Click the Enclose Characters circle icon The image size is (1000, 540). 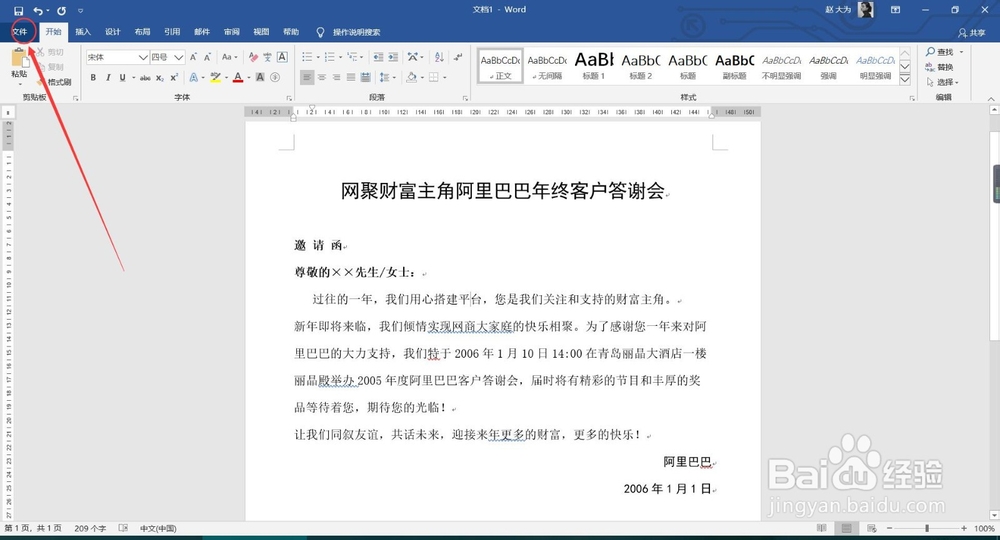(x=275, y=78)
